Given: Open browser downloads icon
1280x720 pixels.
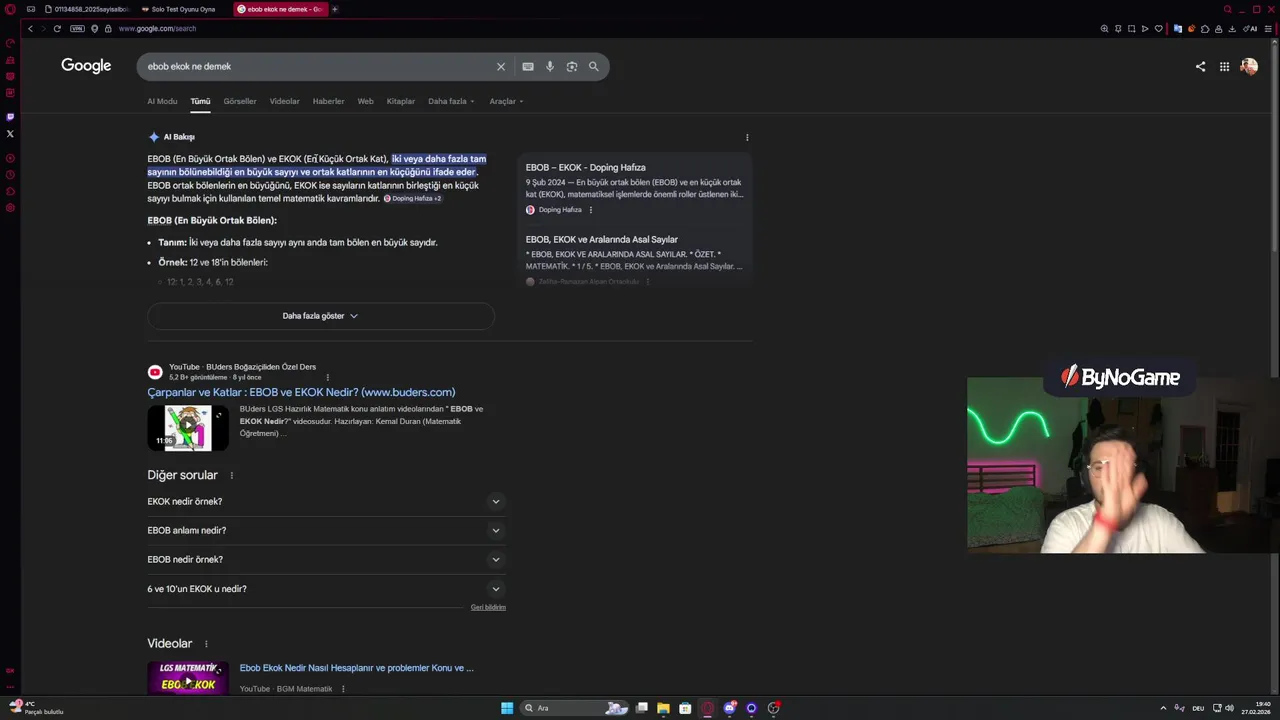Looking at the screenshot, I should click(1233, 29).
